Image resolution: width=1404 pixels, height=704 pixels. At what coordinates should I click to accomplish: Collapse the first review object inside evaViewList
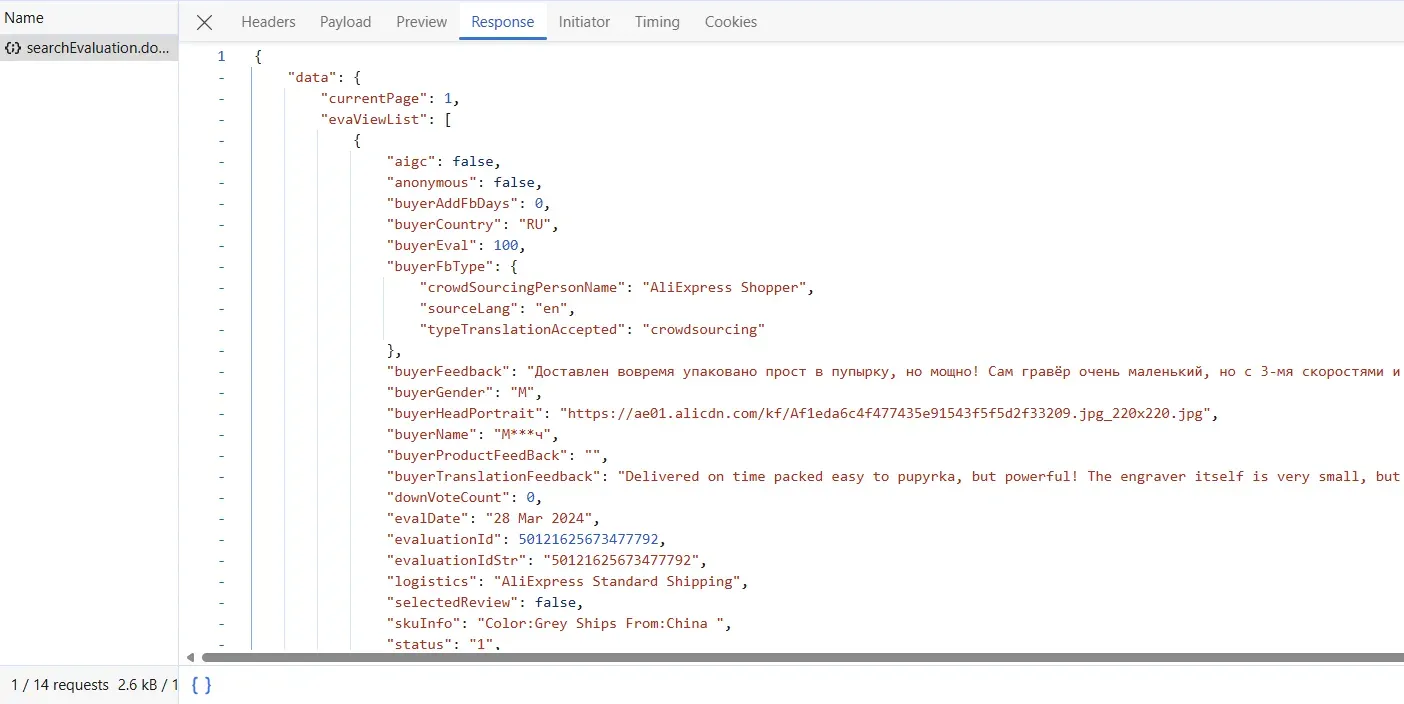(x=221, y=140)
